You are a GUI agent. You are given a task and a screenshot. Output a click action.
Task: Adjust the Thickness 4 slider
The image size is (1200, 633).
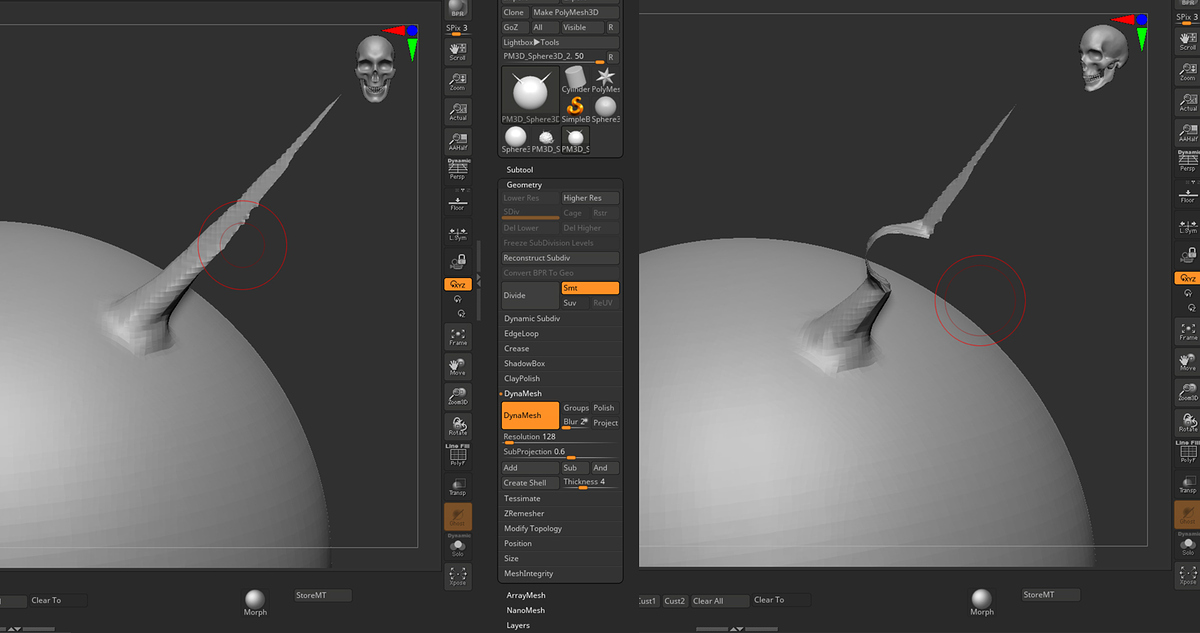[590, 483]
